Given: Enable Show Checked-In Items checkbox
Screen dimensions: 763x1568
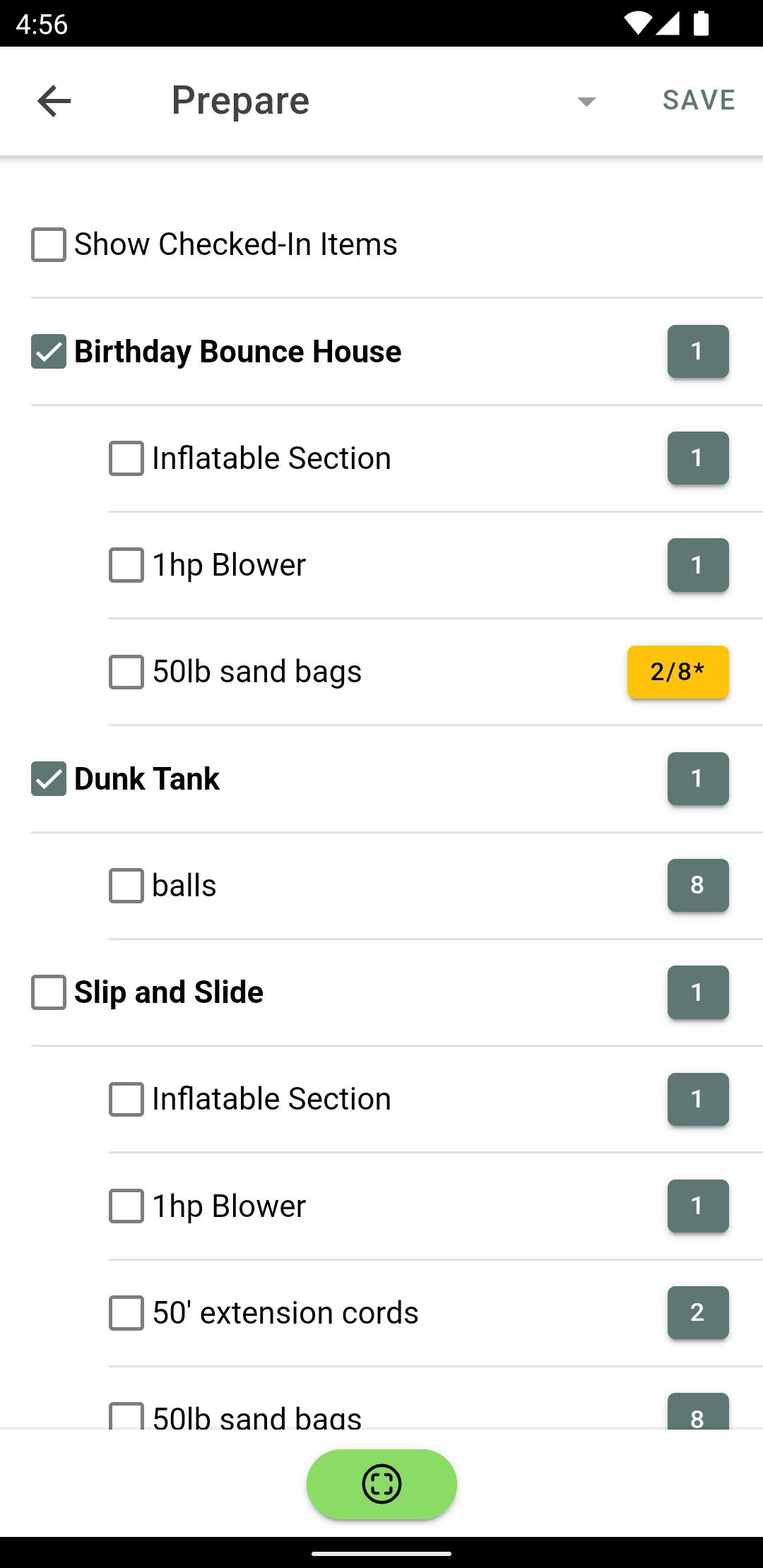Looking at the screenshot, I should [x=49, y=244].
